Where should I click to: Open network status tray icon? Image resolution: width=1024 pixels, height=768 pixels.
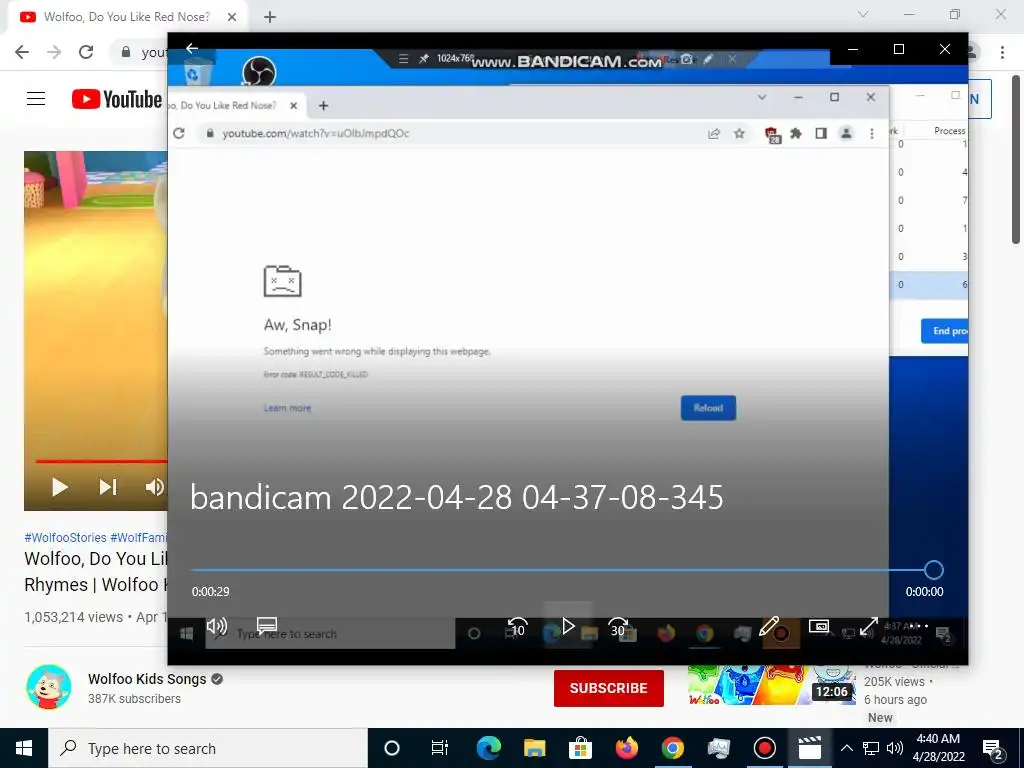pyautogui.click(x=871, y=748)
